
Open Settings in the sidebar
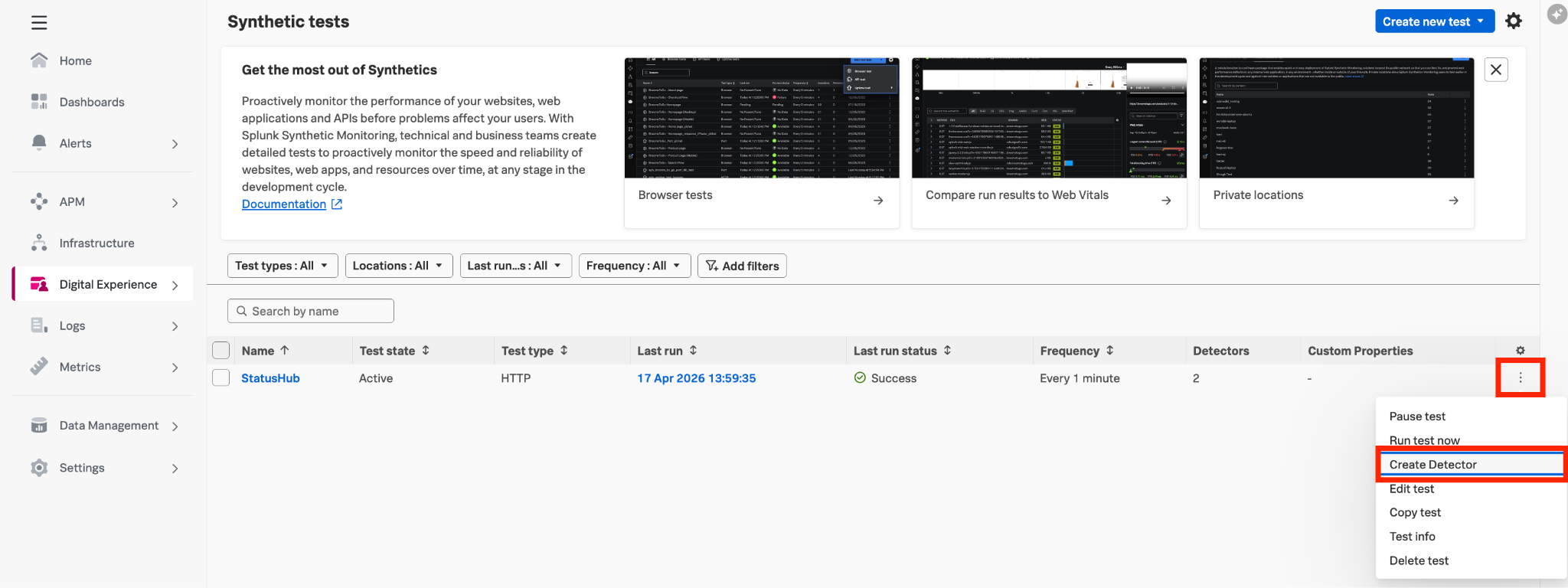point(81,468)
